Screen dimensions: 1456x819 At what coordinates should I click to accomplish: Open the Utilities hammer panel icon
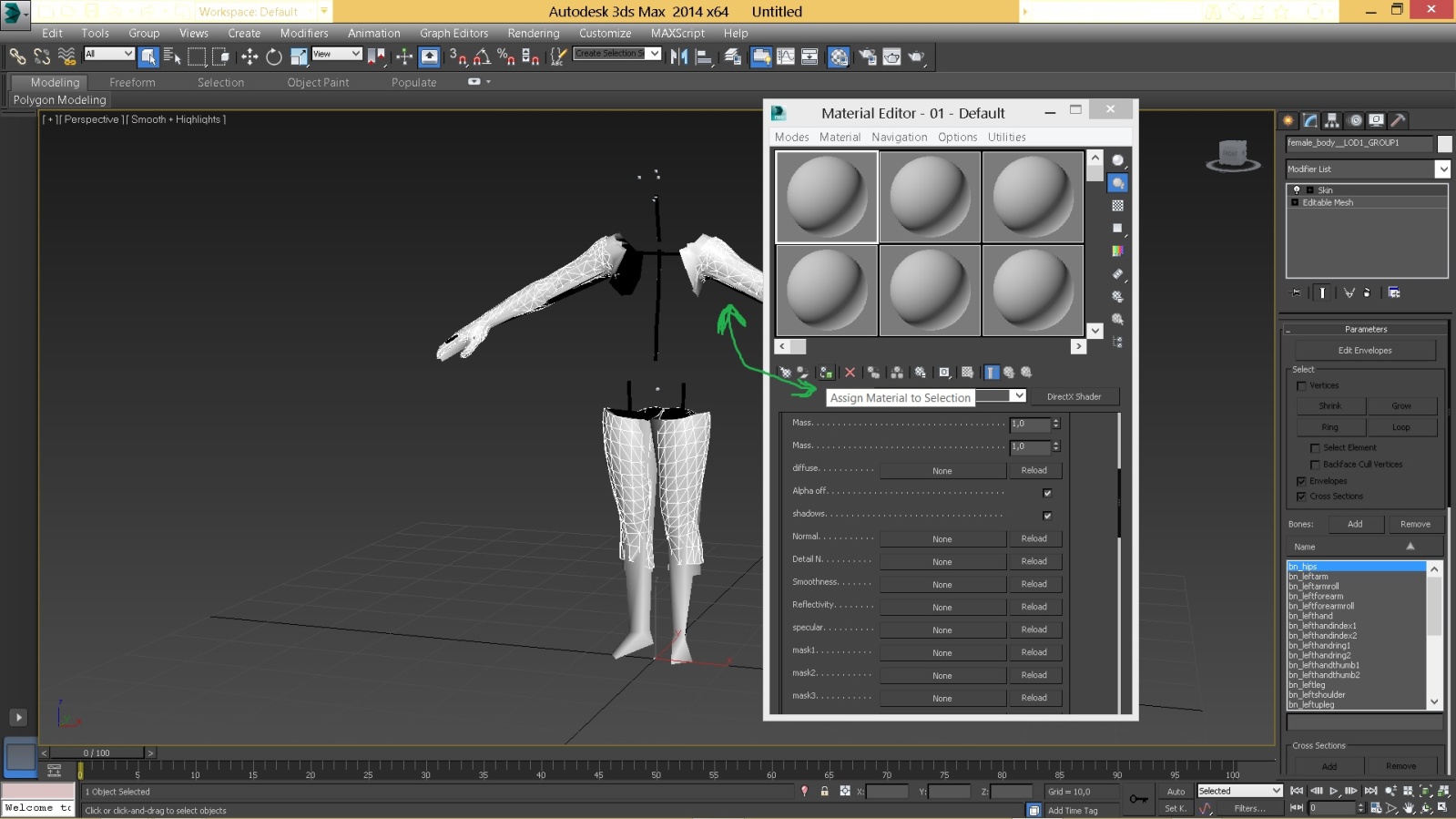[x=1399, y=120]
